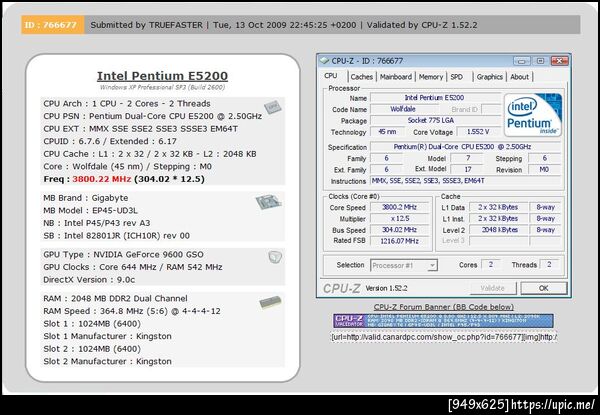Click the motherboard icon next to MB Brand
The image size is (600, 415).
(x=268, y=202)
